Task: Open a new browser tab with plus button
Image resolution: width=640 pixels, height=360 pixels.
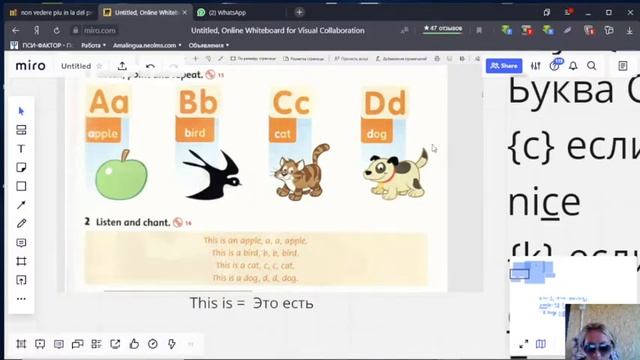Action: click(x=299, y=12)
